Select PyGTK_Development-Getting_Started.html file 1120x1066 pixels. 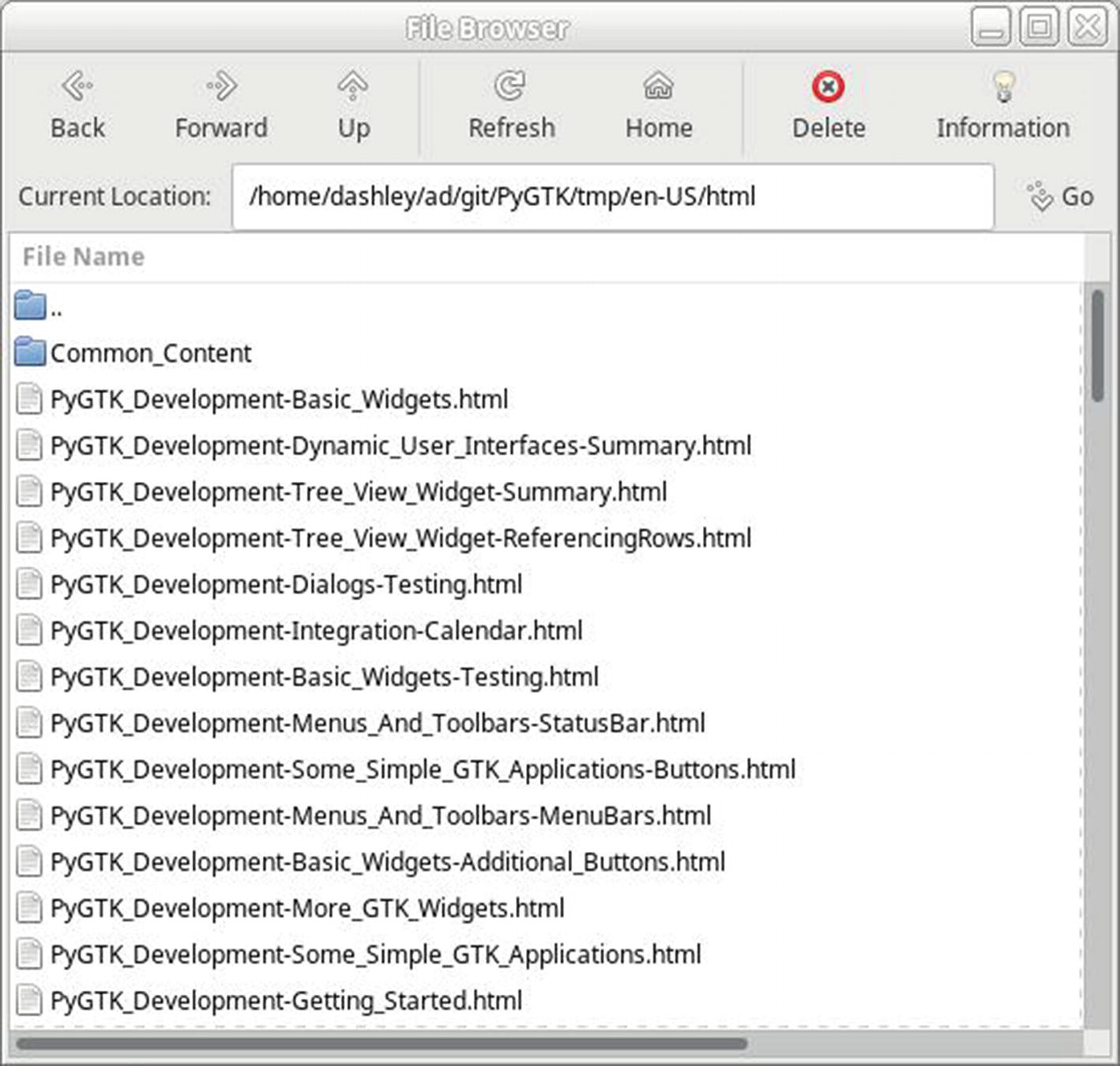286,1001
